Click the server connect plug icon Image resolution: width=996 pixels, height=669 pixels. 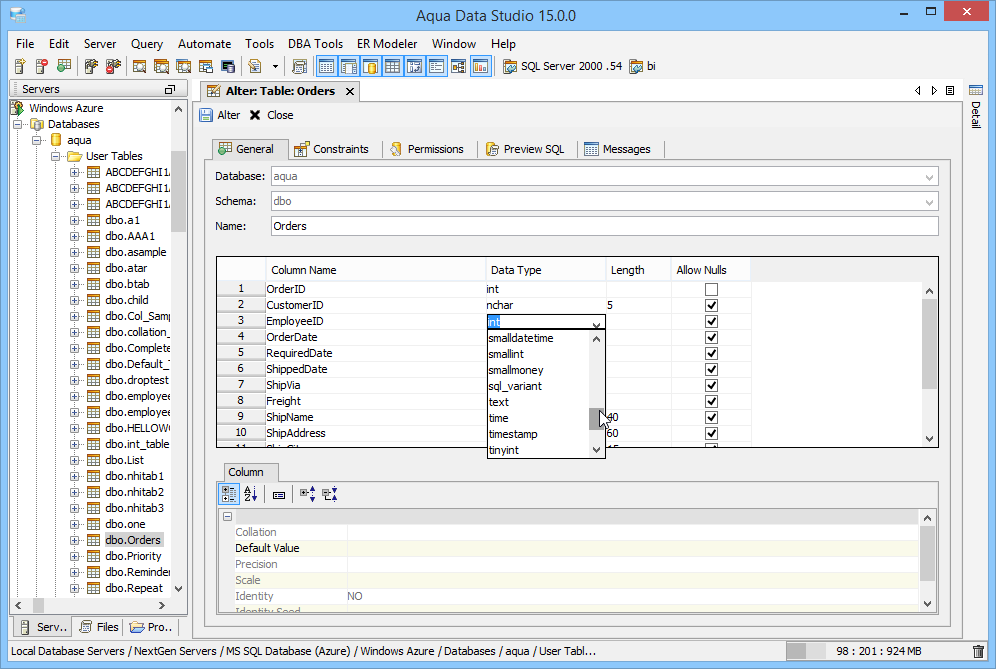[91, 66]
